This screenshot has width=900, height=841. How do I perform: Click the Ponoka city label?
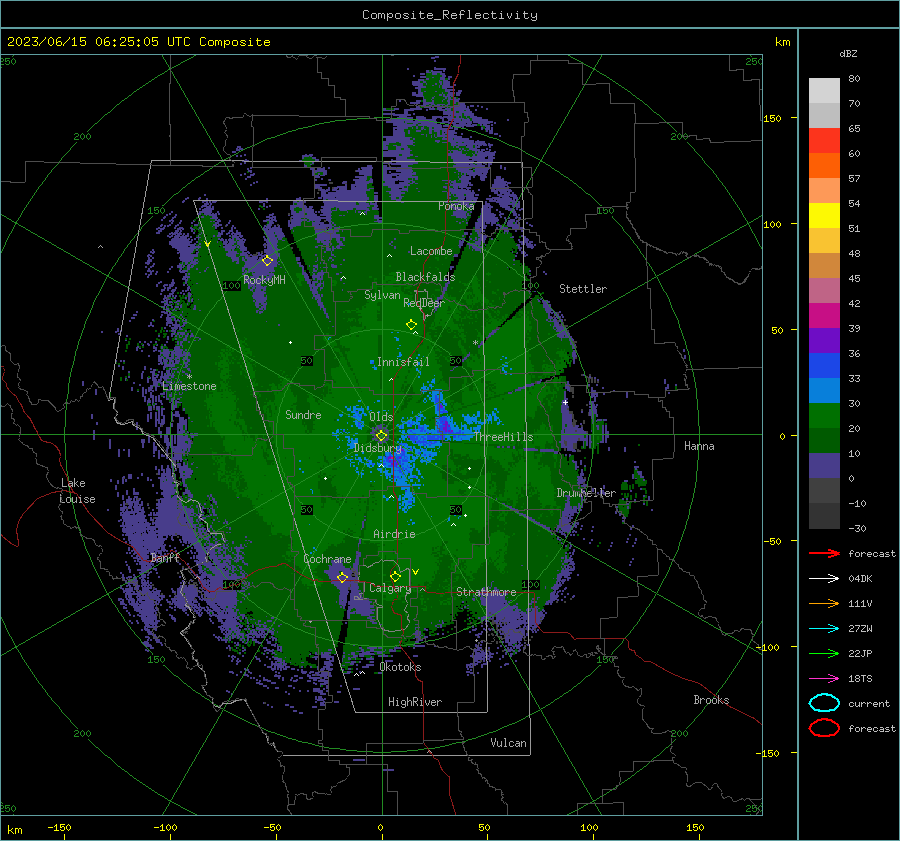click(456, 206)
